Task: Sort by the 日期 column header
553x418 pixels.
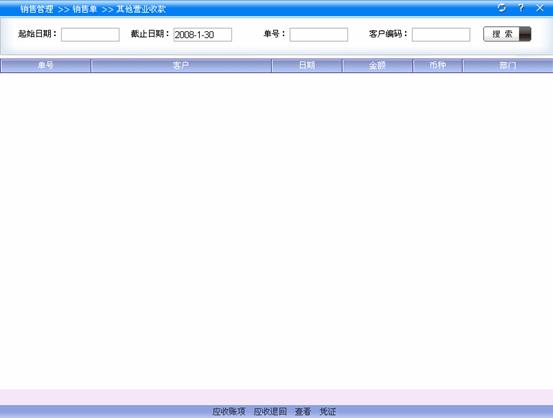Action: [307, 66]
